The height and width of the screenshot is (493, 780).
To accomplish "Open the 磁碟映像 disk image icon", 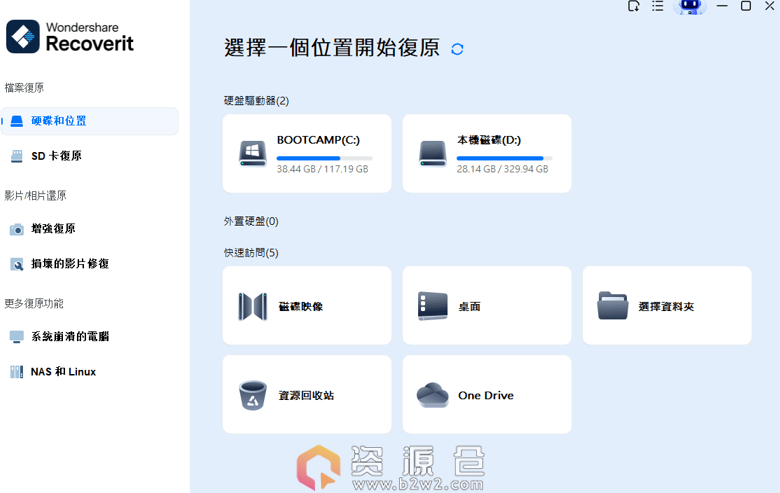I will tap(253, 306).
